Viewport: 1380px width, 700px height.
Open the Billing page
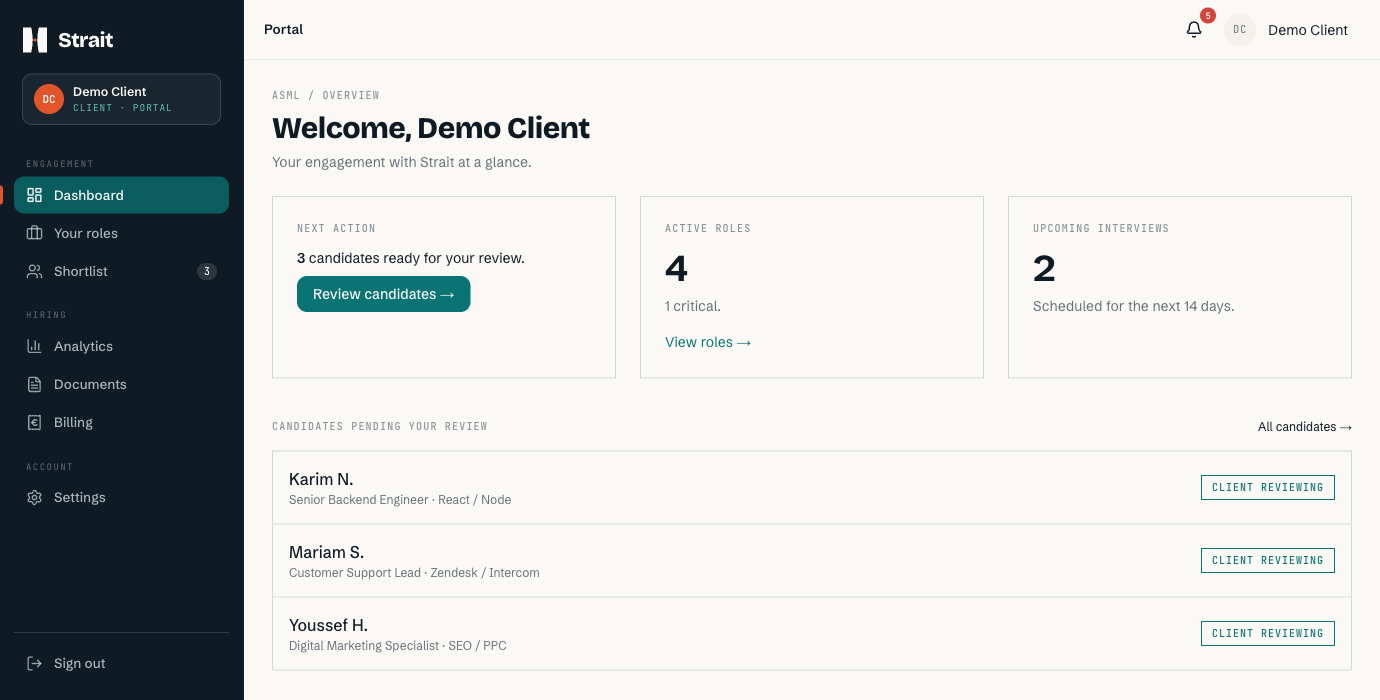point(121,422)
